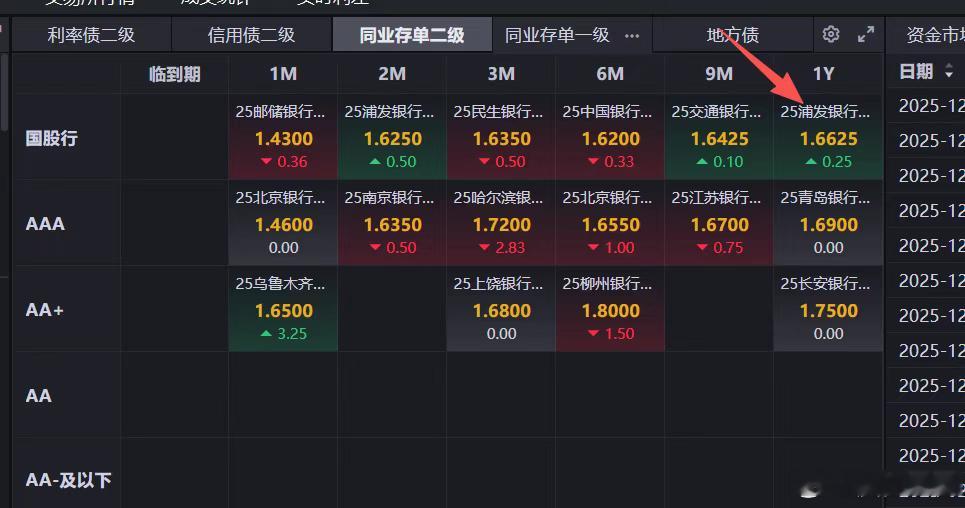Open 25柳州银行 cell at 1.8000

coord(610,308)
